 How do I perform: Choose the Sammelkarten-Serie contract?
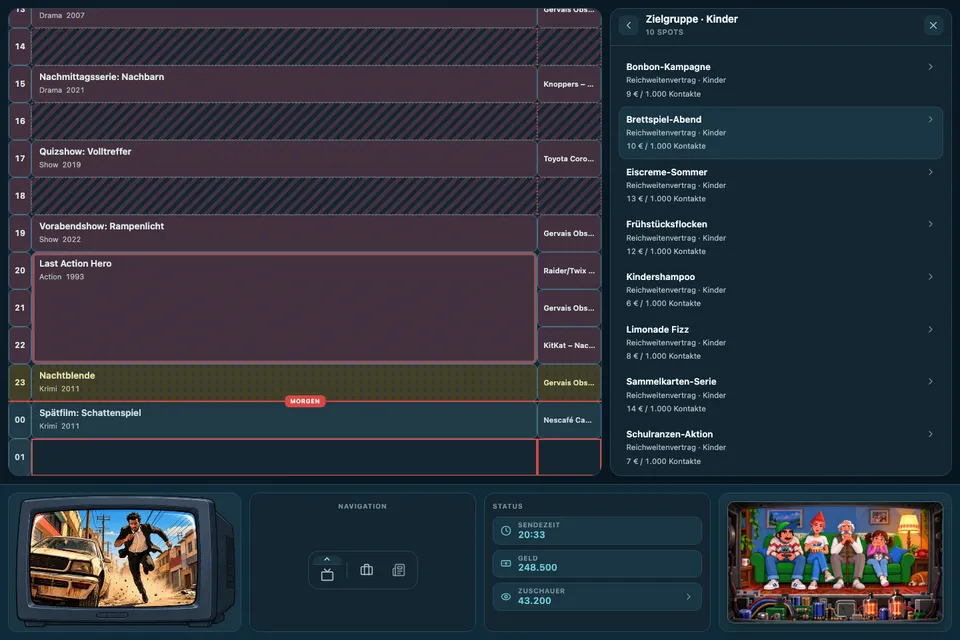(x=781, y=394)
